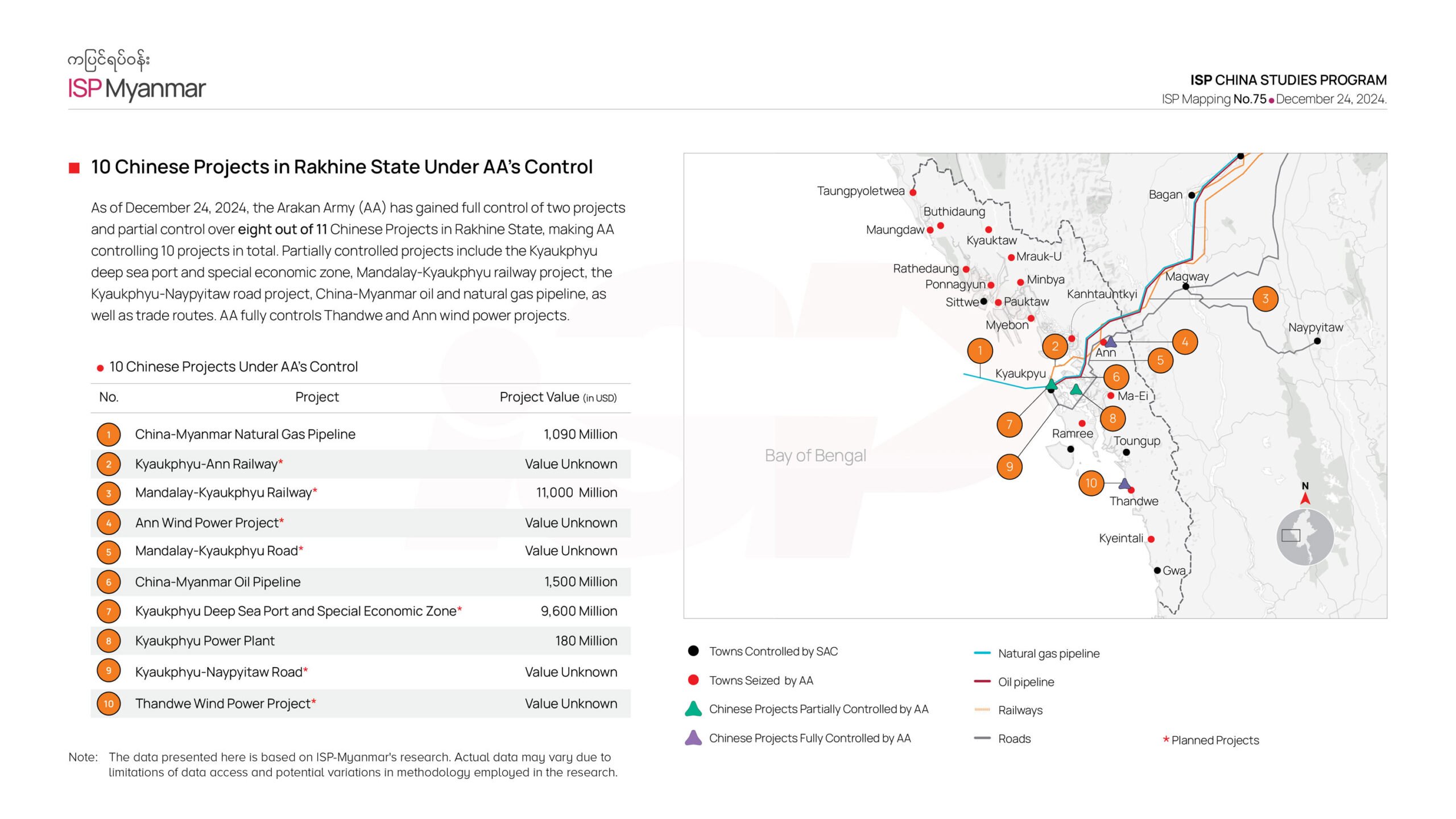
Task: Click purple triangle in the legend
Action: pos(693,738)
